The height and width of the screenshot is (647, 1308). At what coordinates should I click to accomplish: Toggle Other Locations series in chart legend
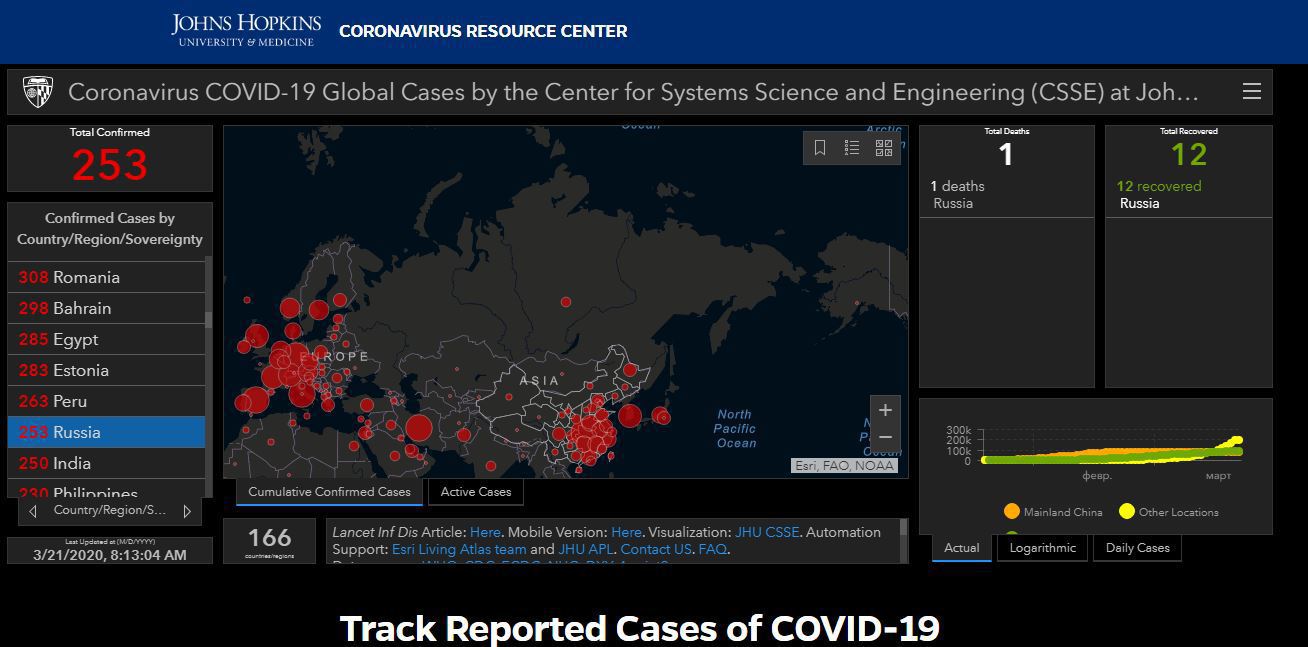pos(1168,512)
